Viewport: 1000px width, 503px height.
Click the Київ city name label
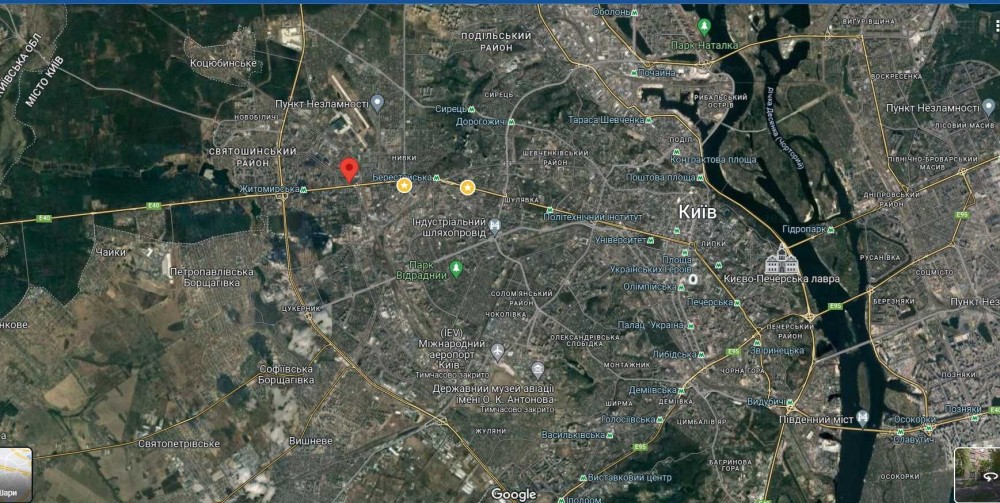[x=698, y=212]
